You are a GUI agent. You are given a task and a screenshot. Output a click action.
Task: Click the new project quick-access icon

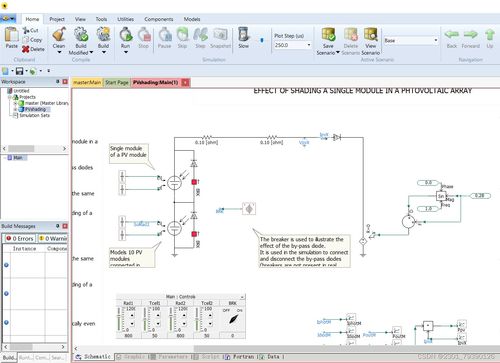5,71
